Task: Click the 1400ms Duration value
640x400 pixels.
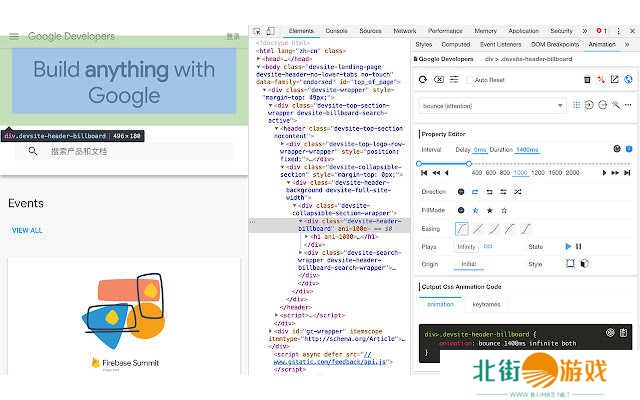Action: (528, 149)
